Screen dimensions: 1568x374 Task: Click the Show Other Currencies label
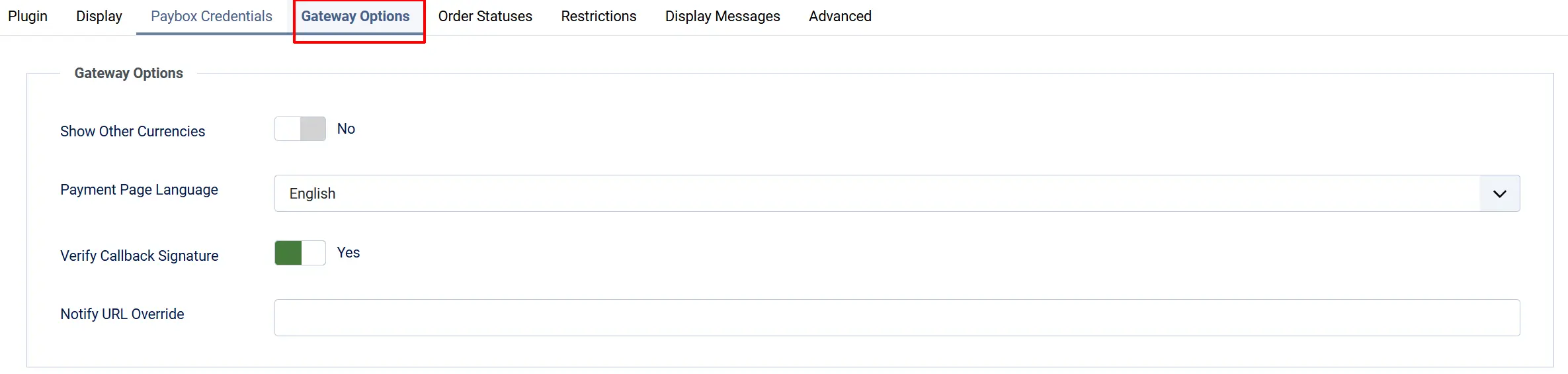click(133, 132)
